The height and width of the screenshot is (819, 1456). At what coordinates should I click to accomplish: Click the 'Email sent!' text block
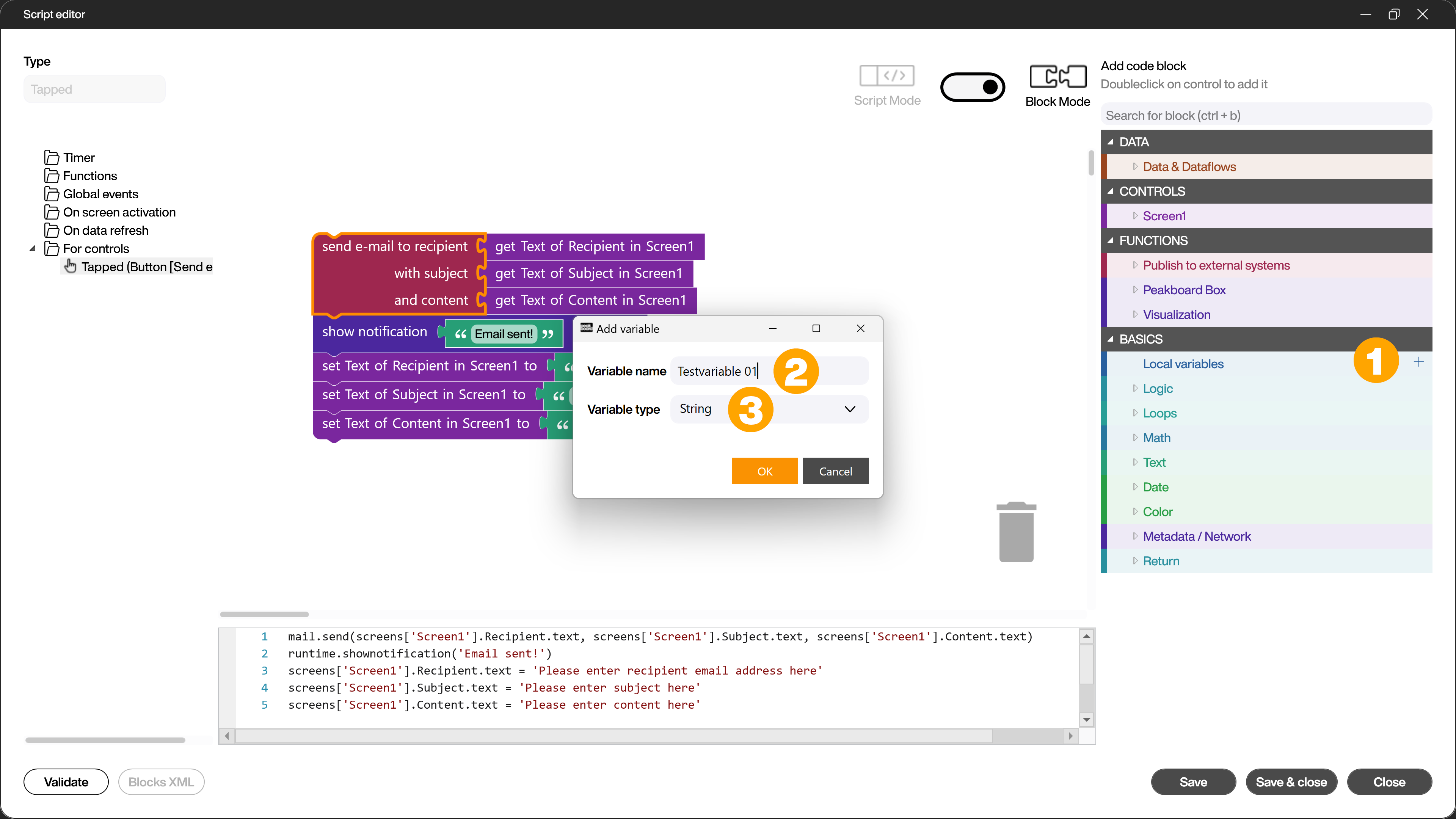point(503,334)
